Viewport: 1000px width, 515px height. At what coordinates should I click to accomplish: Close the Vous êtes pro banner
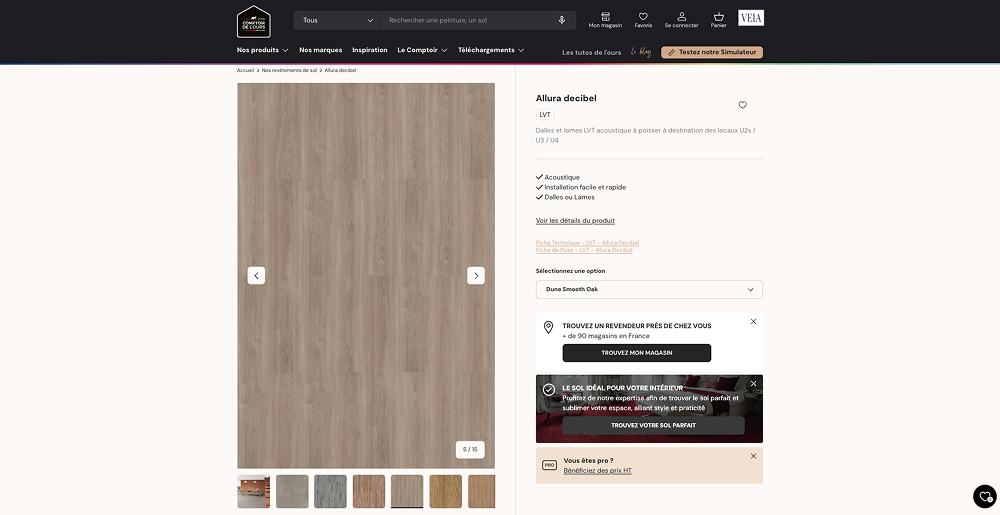[x=753, y=456]
